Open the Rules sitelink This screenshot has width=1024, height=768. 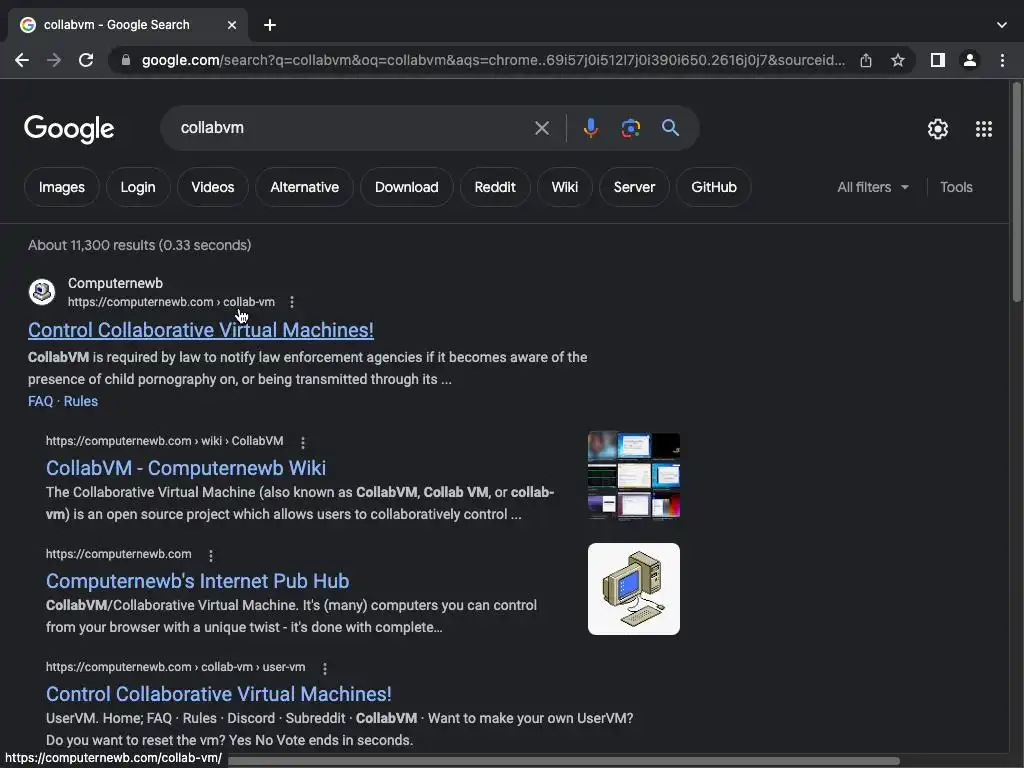tap(80, 401)
